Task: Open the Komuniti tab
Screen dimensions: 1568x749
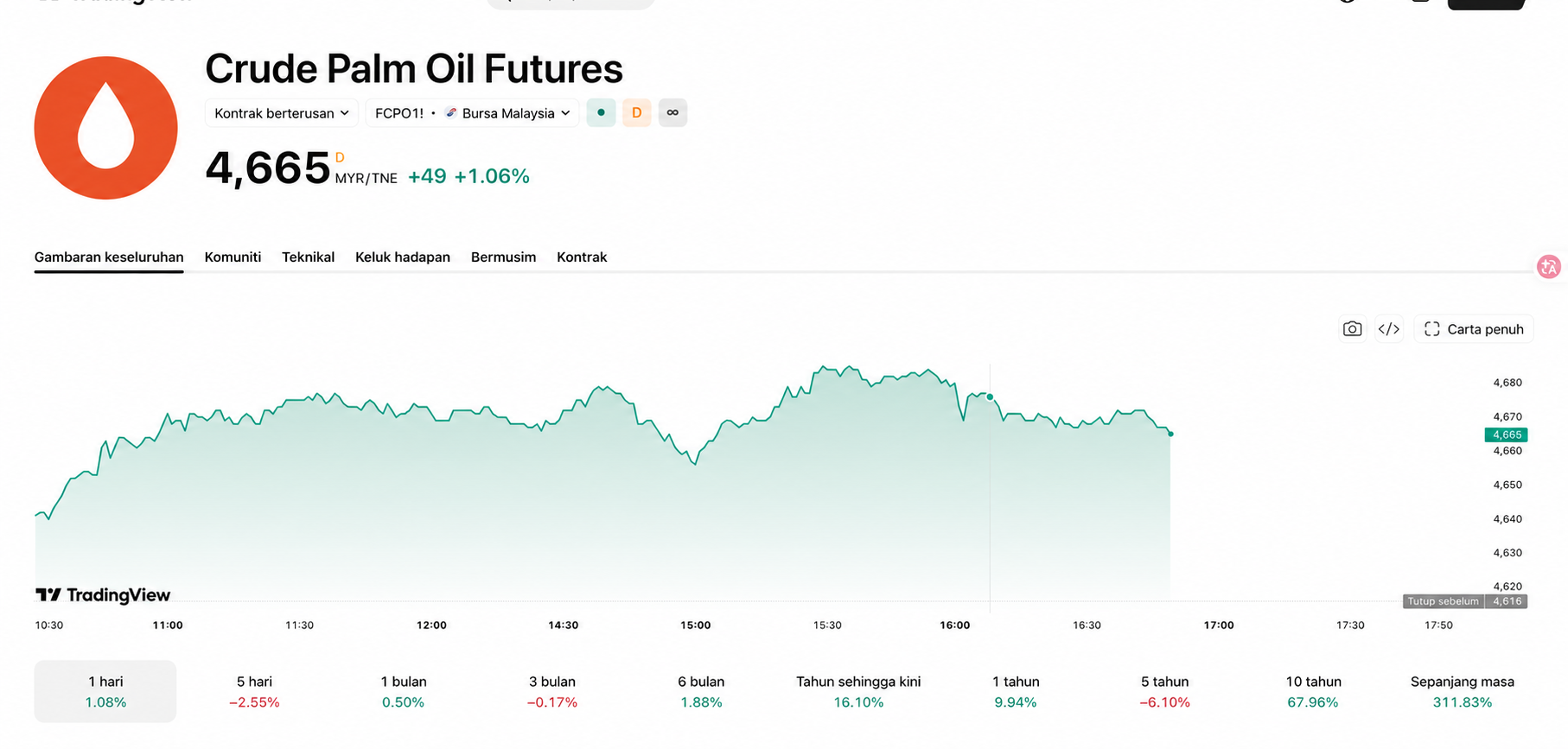Action: 233,257
